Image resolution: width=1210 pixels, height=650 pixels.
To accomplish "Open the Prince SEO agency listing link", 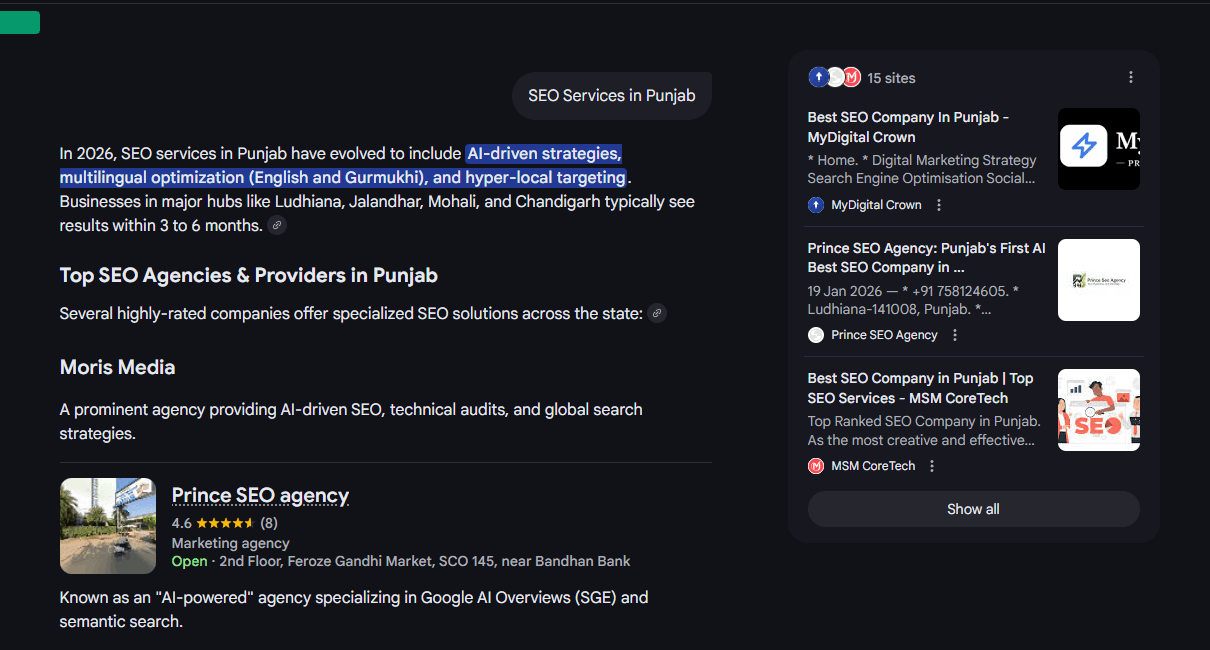I will 259,495.
